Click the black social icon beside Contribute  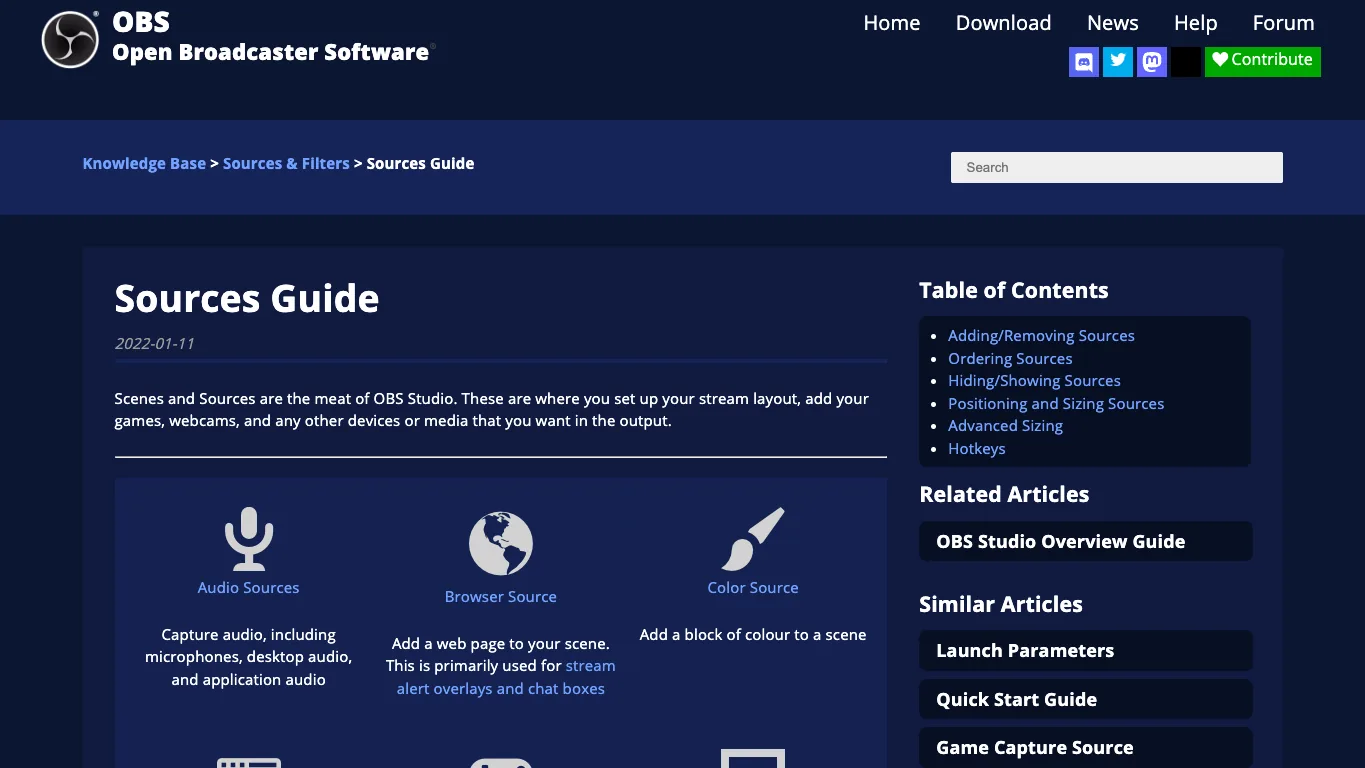coord(1186,62)
